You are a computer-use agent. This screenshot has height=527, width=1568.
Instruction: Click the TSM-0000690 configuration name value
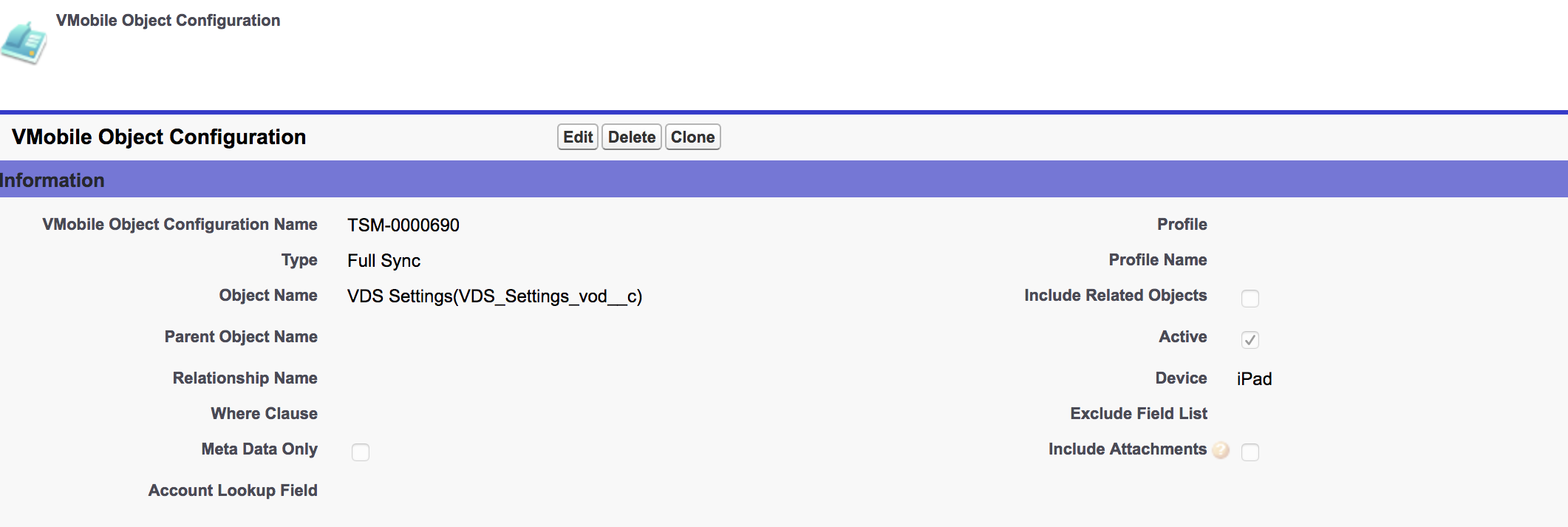click(x=403, y=225)
